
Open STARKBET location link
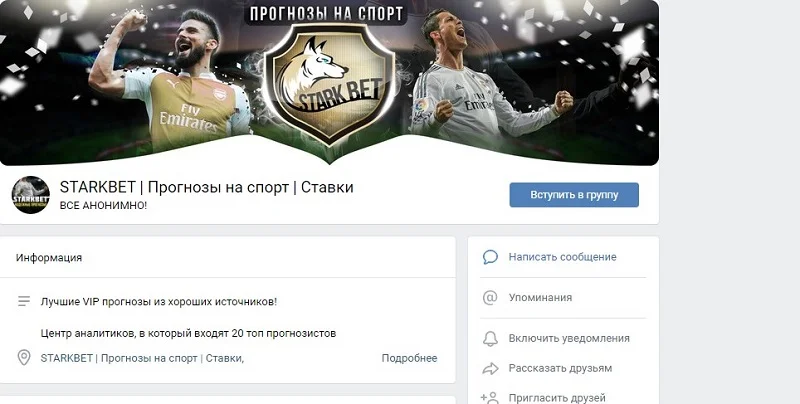coord(142,358)
